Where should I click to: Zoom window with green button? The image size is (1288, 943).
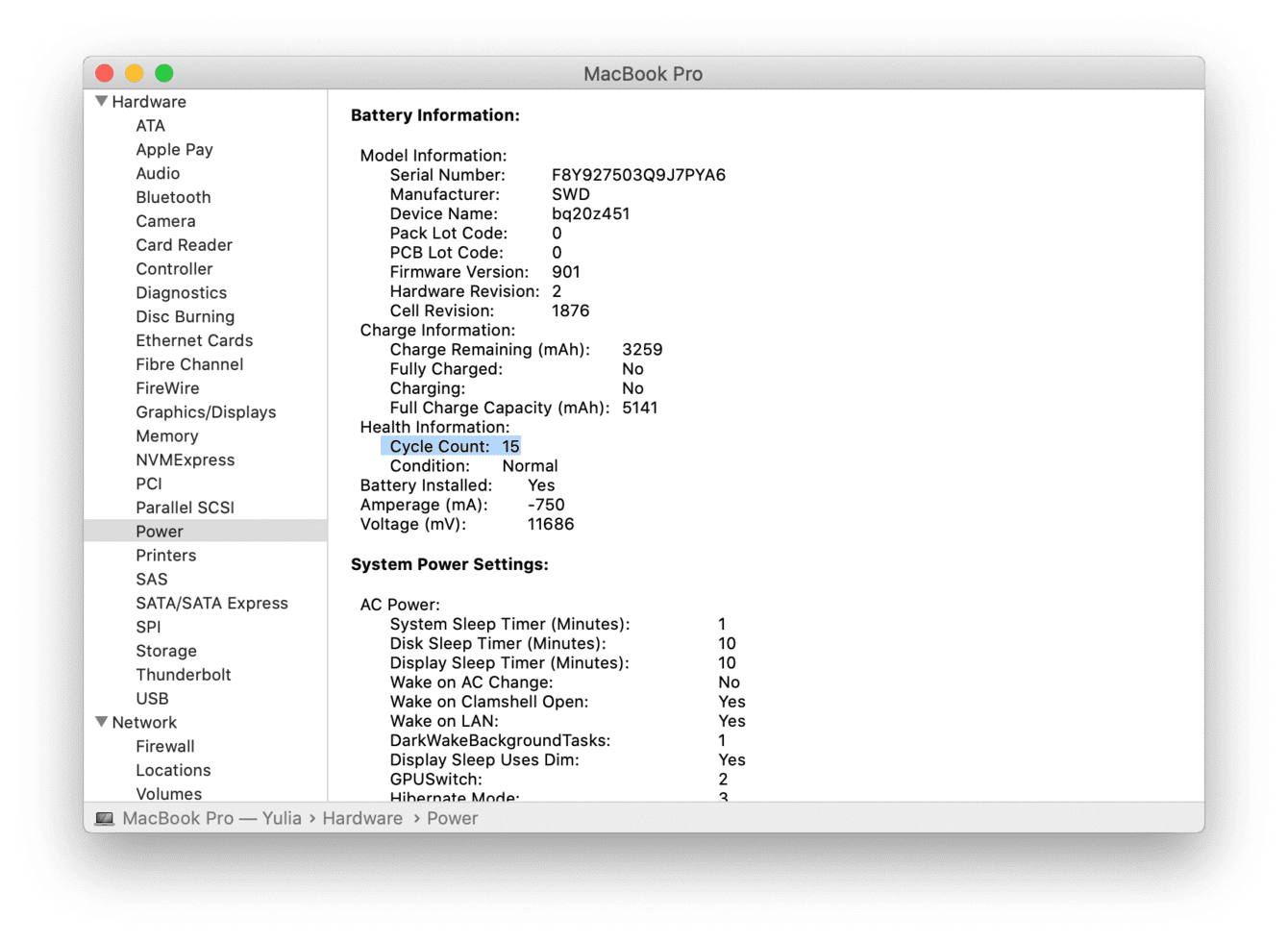[164, 73]
